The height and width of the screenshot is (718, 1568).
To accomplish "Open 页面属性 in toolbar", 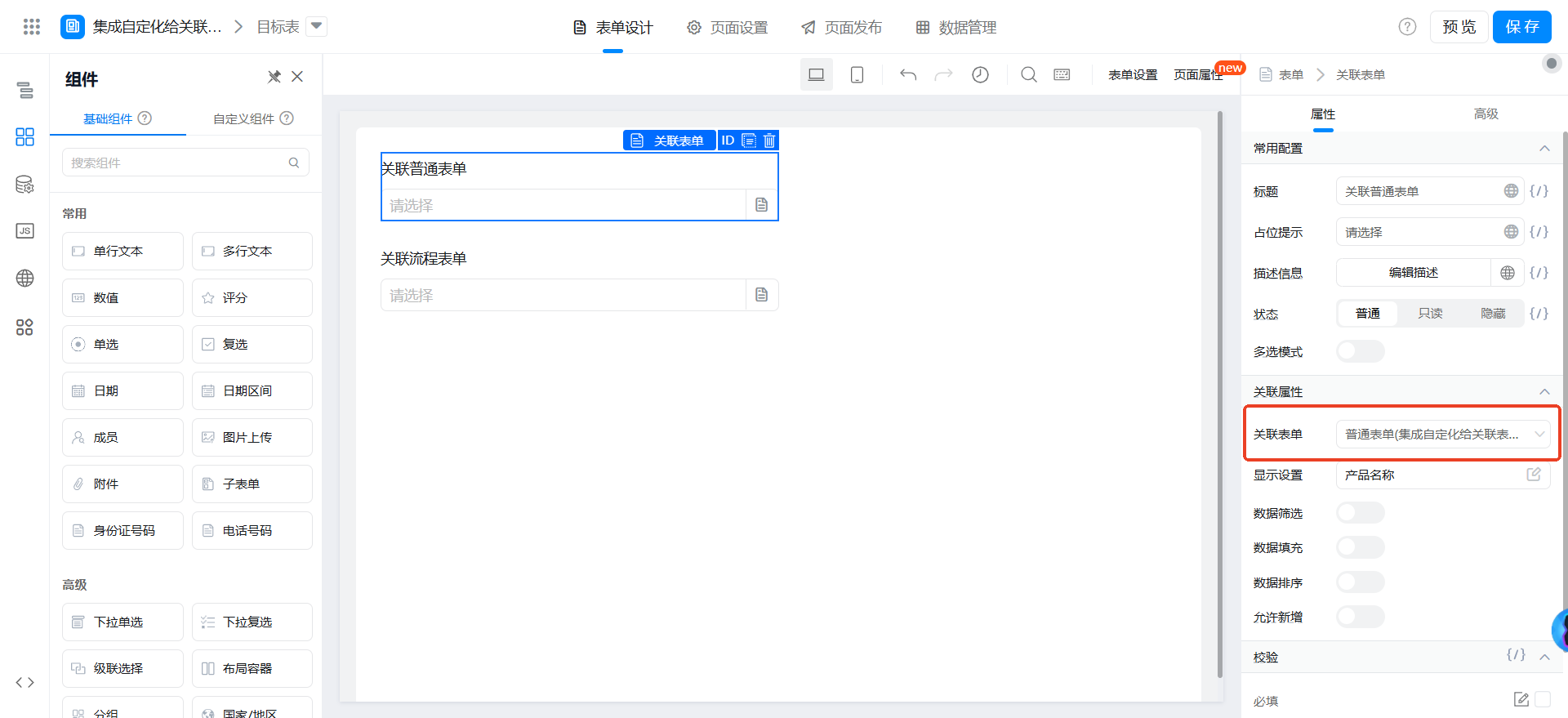I will [x=1198, y=74].
